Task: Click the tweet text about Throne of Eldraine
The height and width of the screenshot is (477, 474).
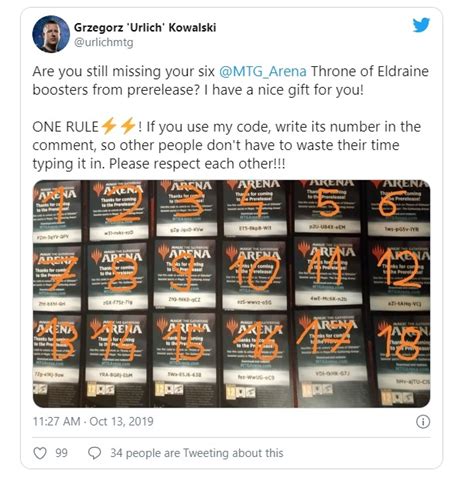Action: coord(231,81)
